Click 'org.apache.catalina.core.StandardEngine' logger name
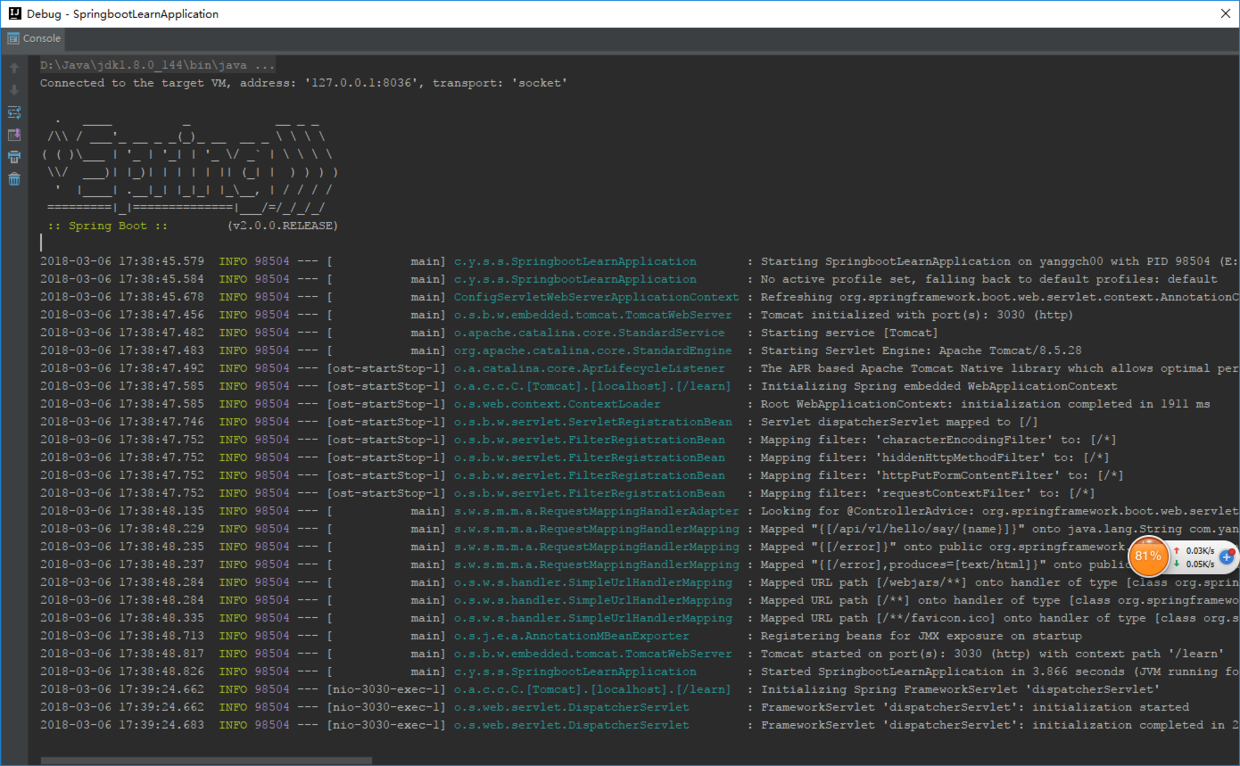The image size is (1240, 766). click(593, 351)
